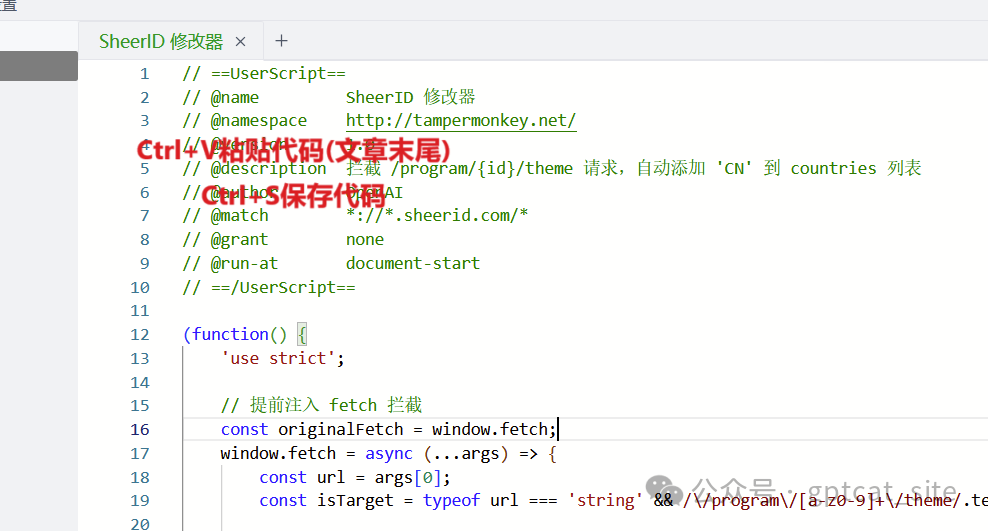Image resolution: width=988 pixels, height=531 pixels.
Task: Place cursor in 'const originalFetch' line
Action: pyautogui.click(x=389, y=430)
